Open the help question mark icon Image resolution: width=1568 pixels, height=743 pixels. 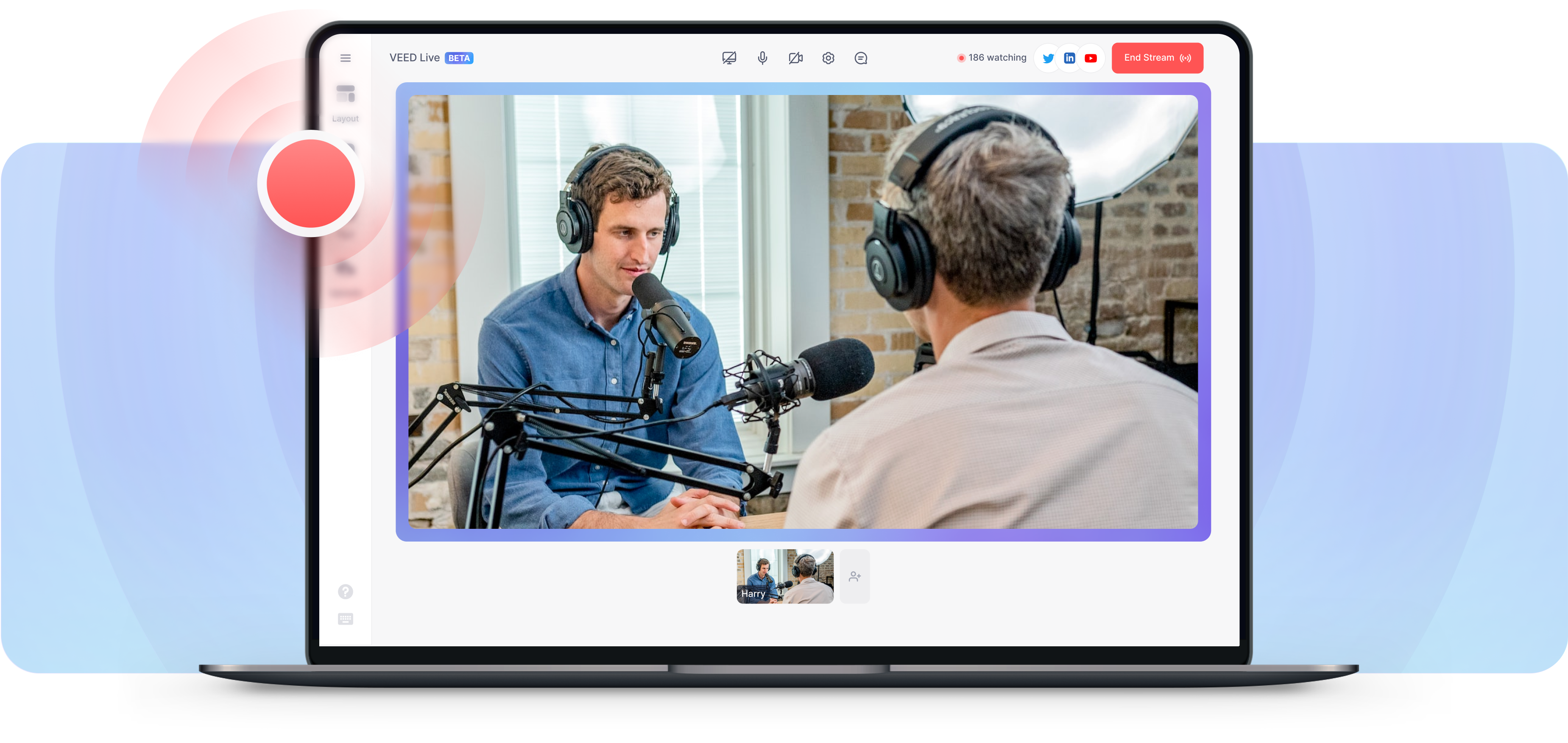pyautogui.click(x=345, y=591)
